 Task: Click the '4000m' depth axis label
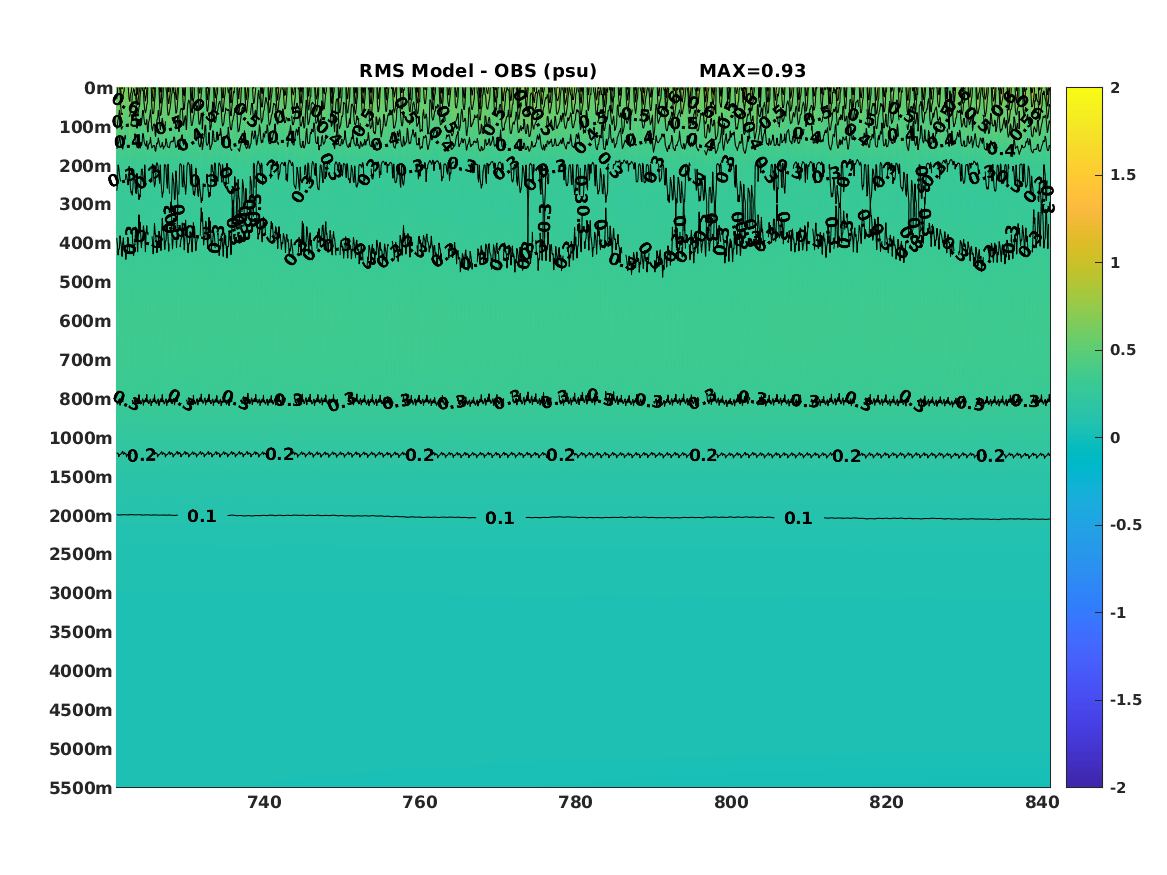81,671
